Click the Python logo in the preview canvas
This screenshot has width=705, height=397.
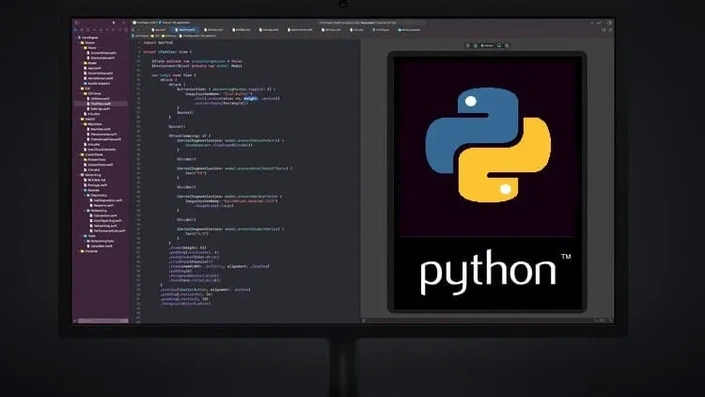pyautogui.click(x=488, y=145)
